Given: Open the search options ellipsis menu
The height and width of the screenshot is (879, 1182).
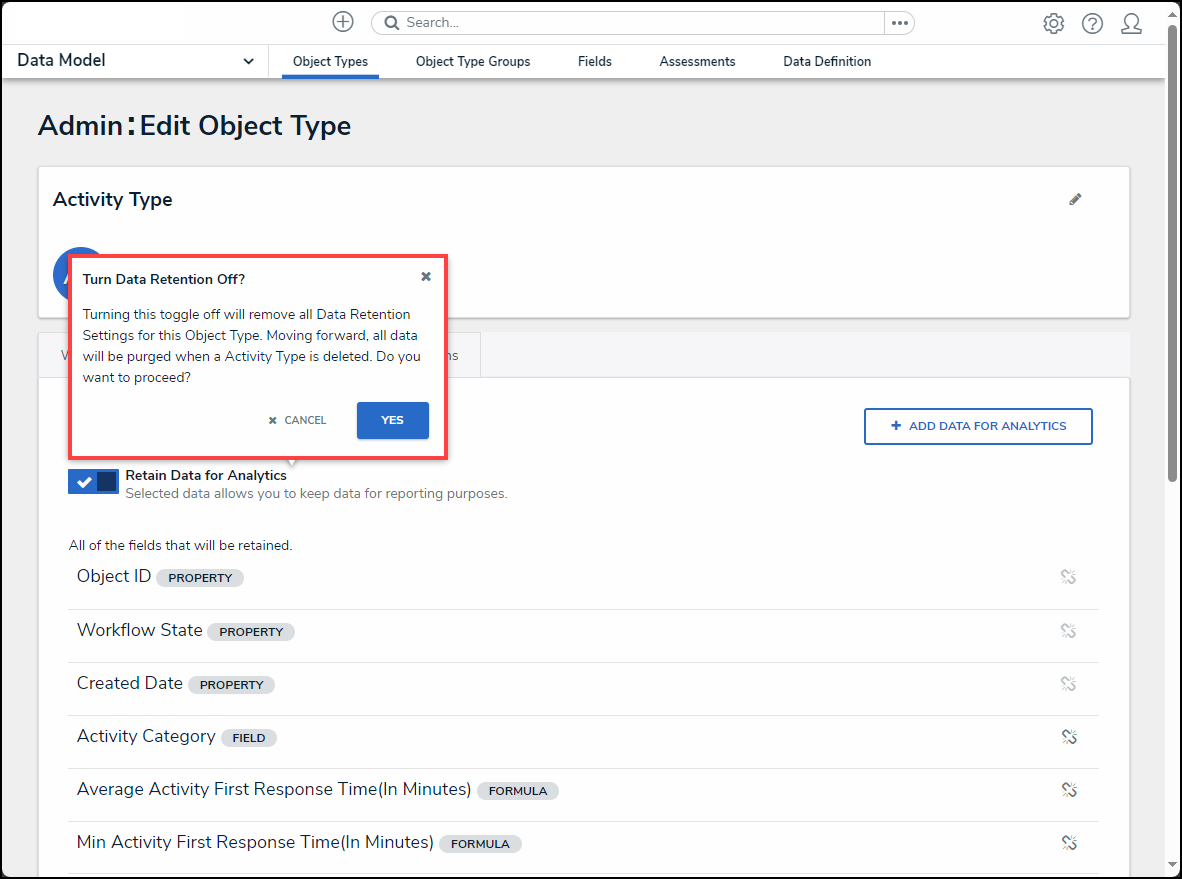Looking at the screenshot, I should [x=899, y=23].
